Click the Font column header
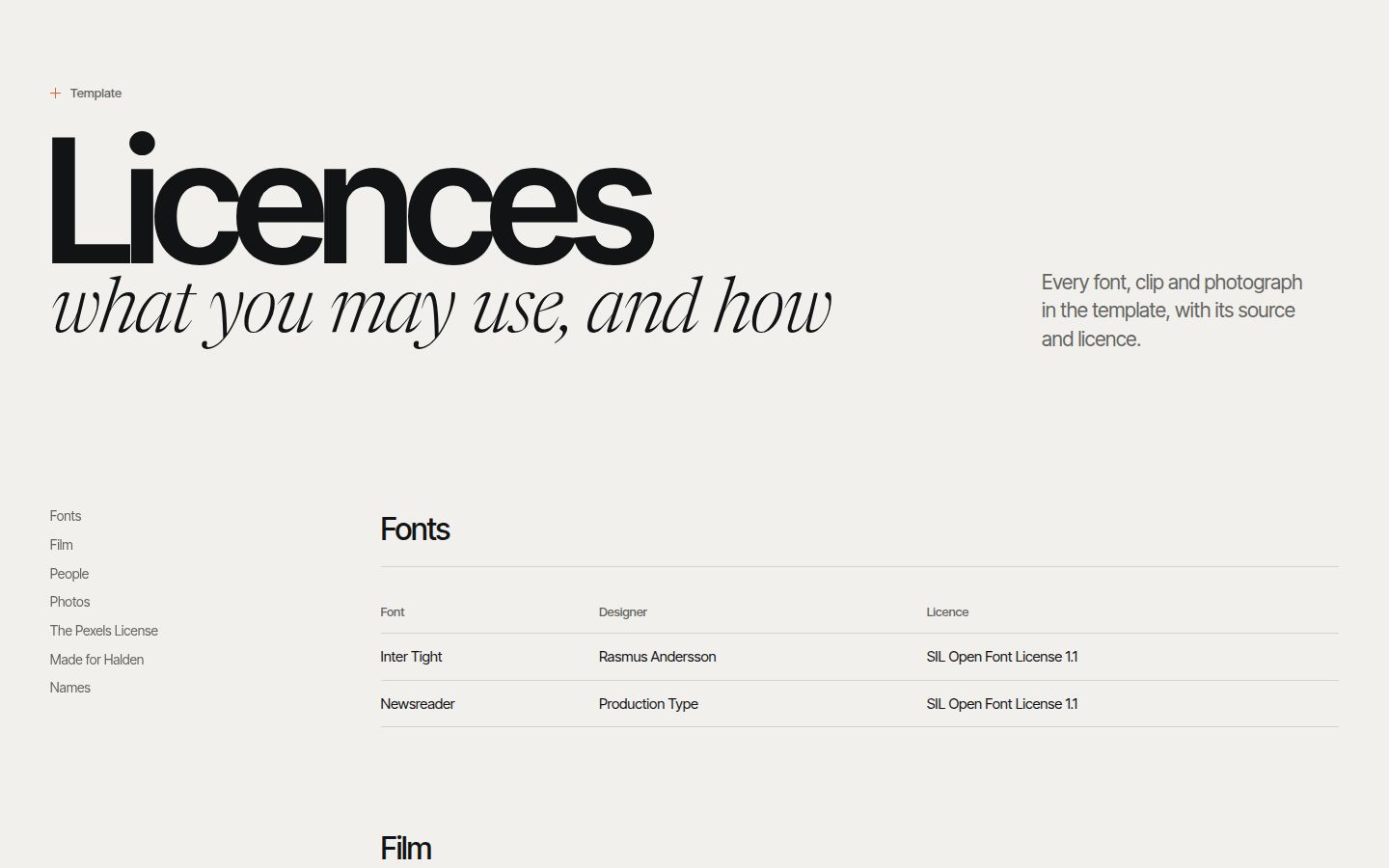Viewport: 1389px width, 868px height. [393, 612]
